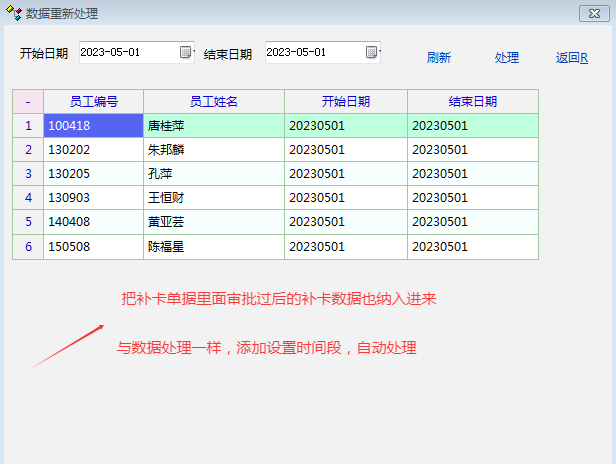Viewport: 616px width, 464px height.
Task: Sort by 员工编号 column header
Action: pyautogui.click(x=93, y=102)
